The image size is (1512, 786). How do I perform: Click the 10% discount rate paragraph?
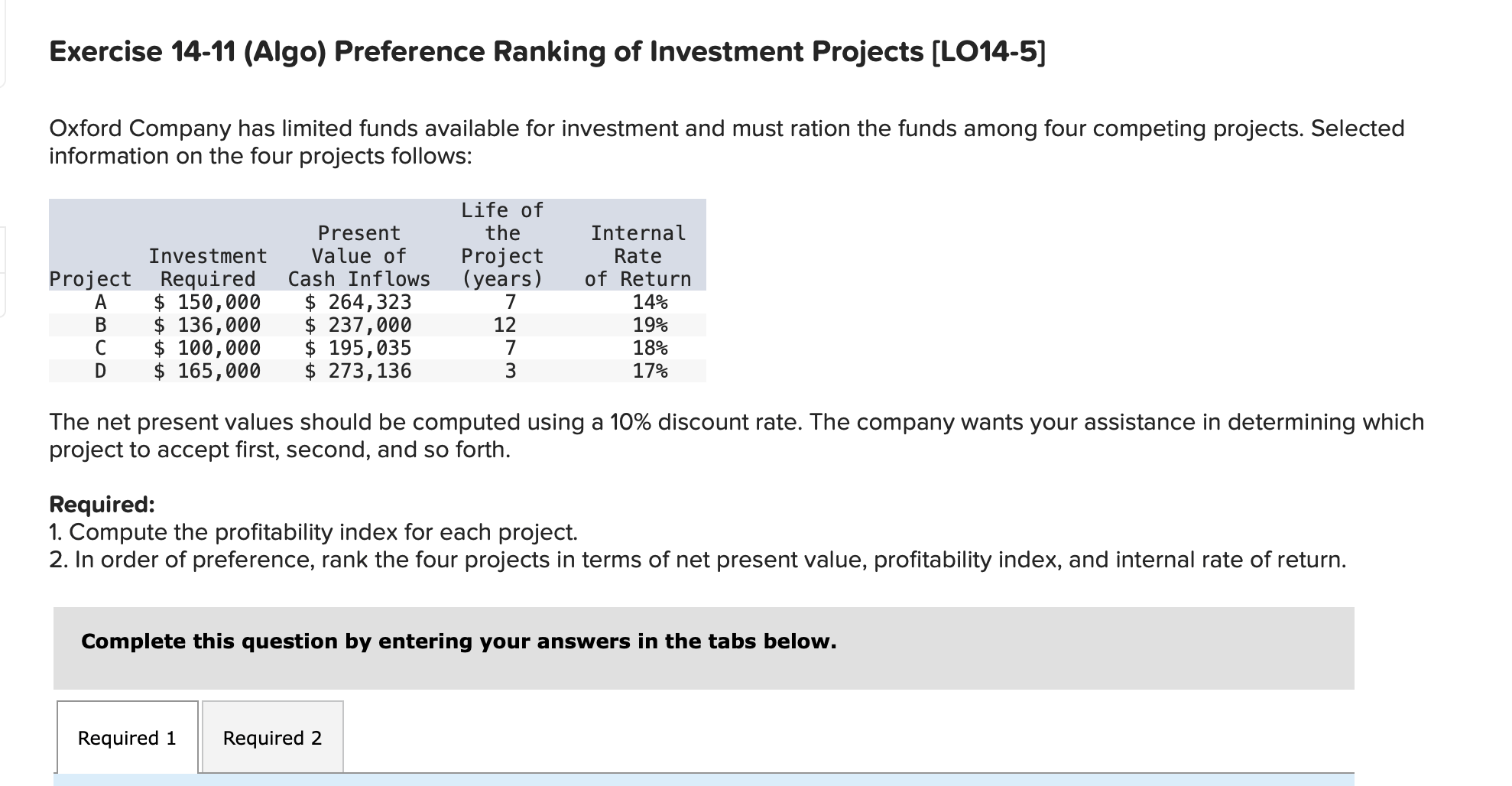pyautogui.click(x=736, y=435)
